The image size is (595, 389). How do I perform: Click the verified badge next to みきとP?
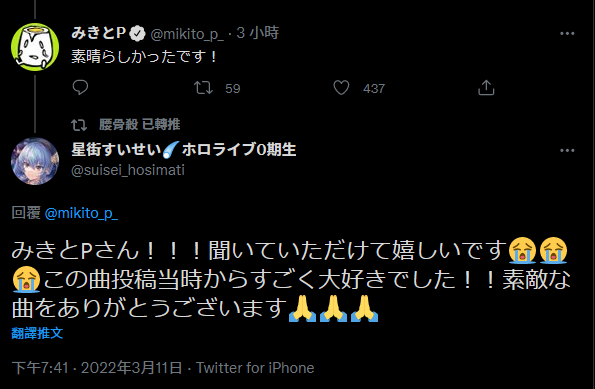pos(137,34)
